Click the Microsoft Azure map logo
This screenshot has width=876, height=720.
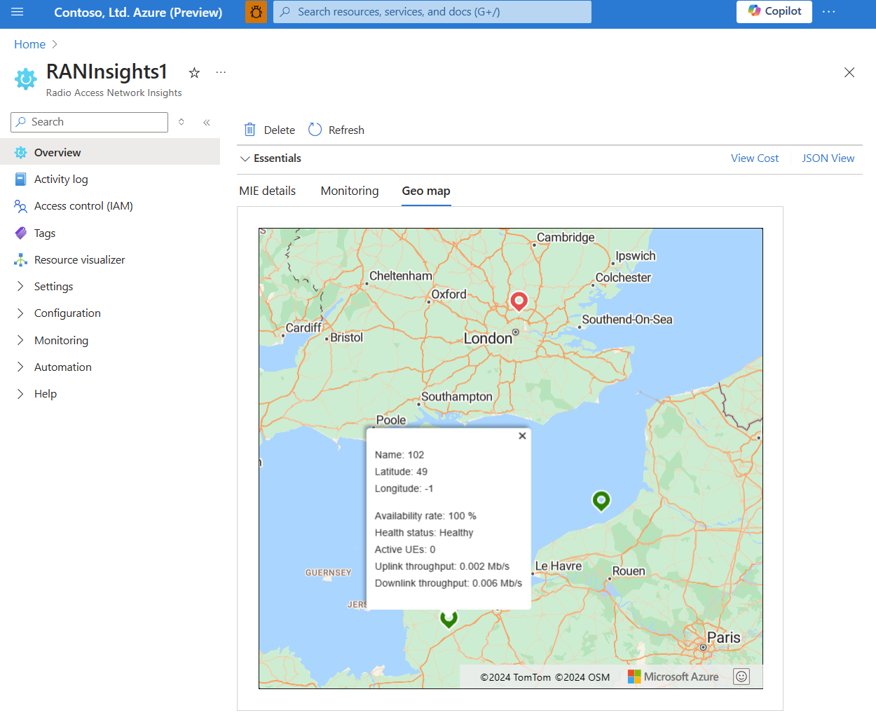(673, 676)
